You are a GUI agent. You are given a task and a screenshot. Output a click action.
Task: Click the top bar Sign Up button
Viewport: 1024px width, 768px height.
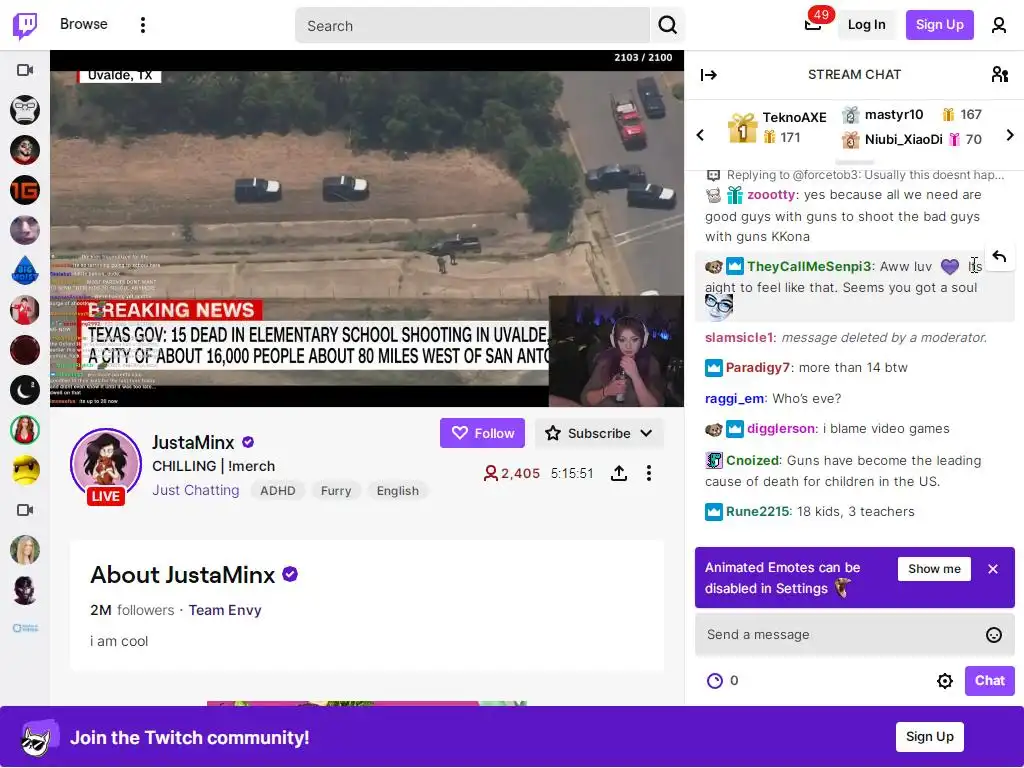point(939,25)
